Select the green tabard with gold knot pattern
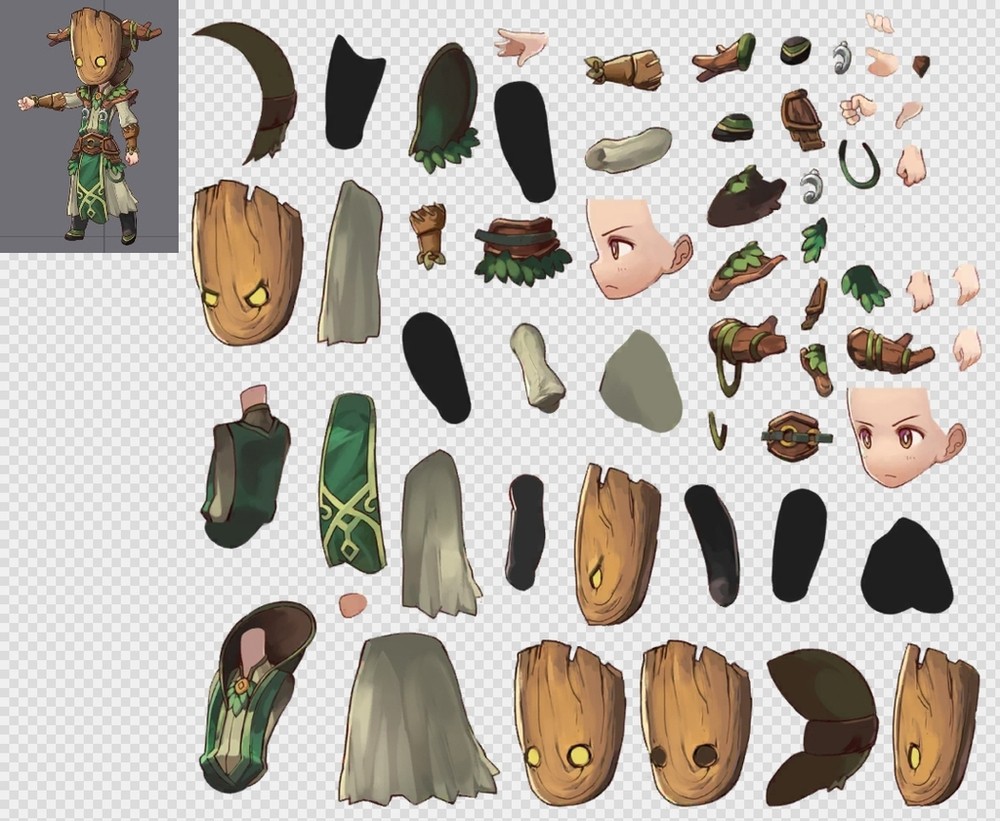Viewport: 1000px width, 821px height. (x=353, y=483)
